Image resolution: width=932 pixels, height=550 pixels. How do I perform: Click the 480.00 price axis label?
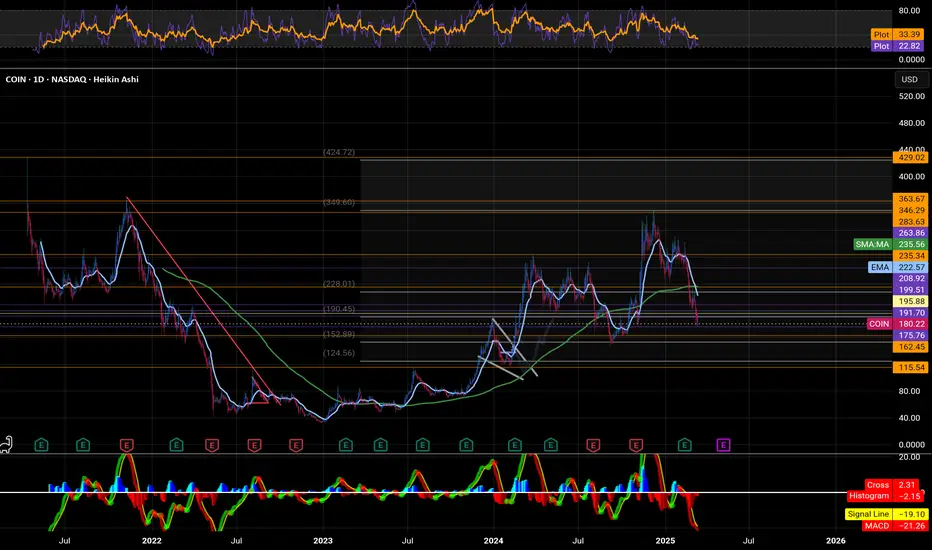pos(912,123)
